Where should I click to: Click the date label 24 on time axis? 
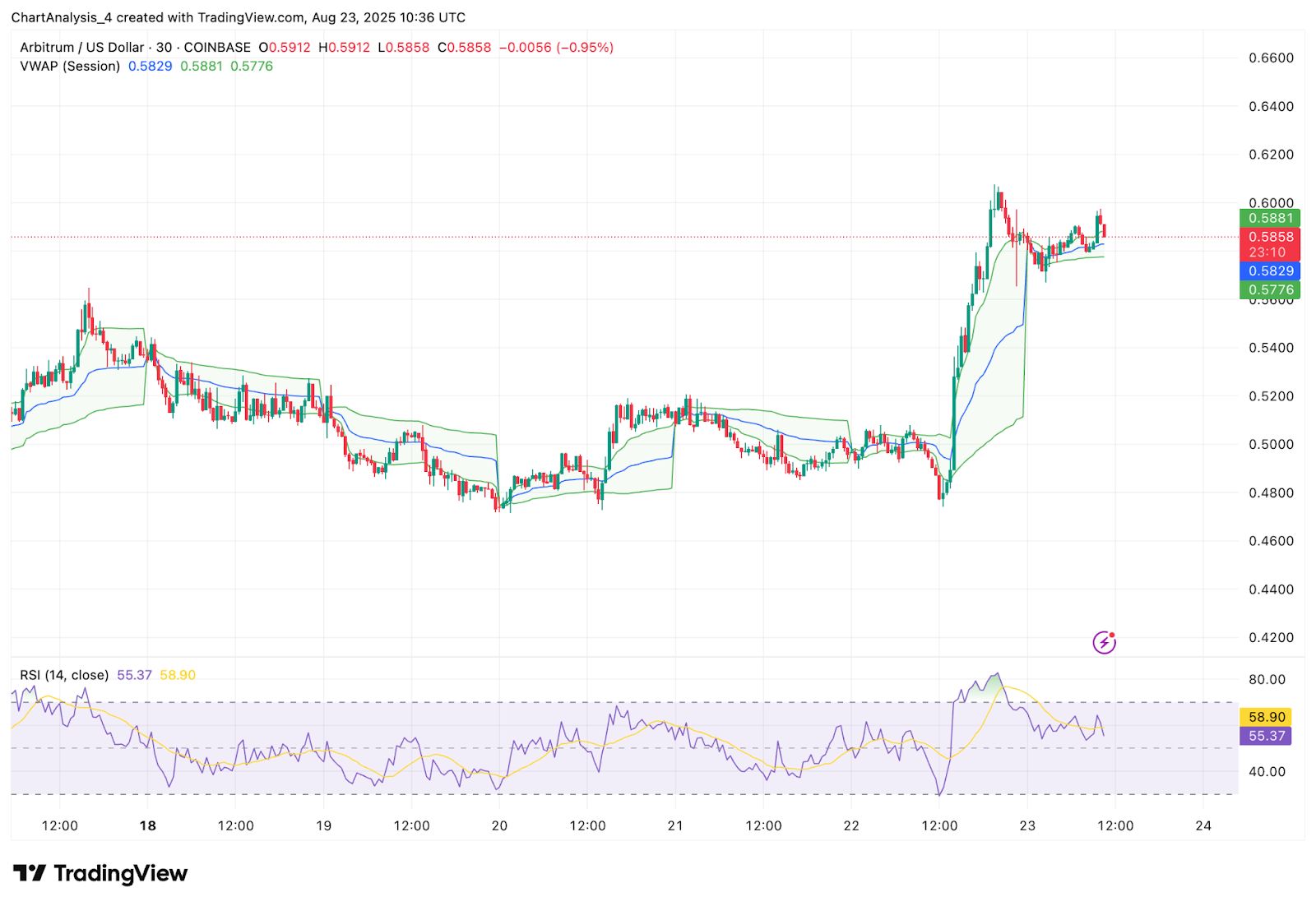point(1203,825)
